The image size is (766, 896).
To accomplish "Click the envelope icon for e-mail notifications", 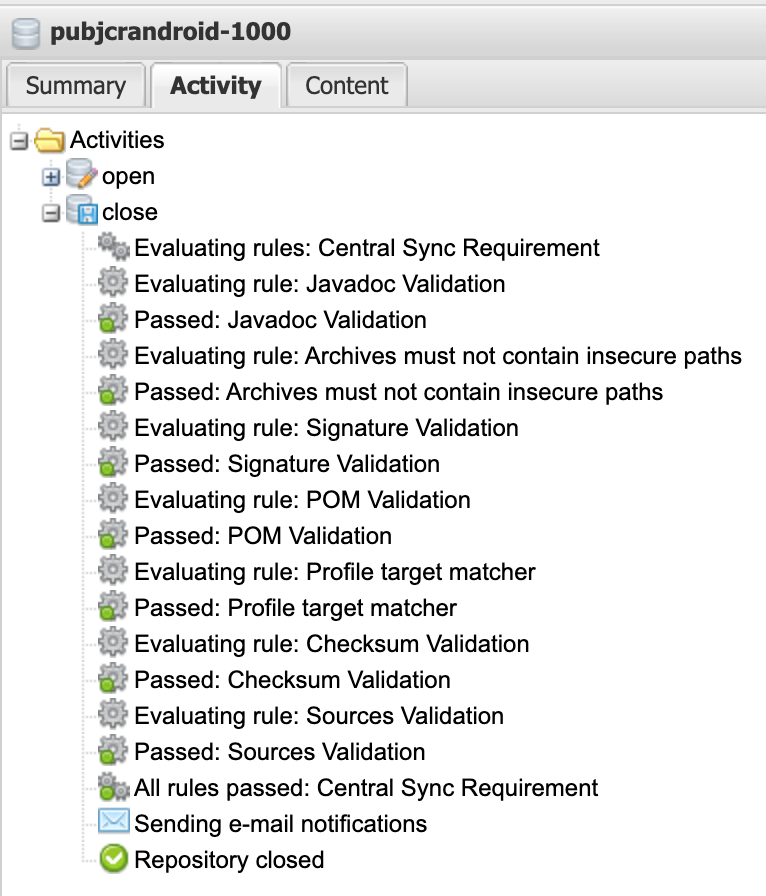I will pos(114,821).
